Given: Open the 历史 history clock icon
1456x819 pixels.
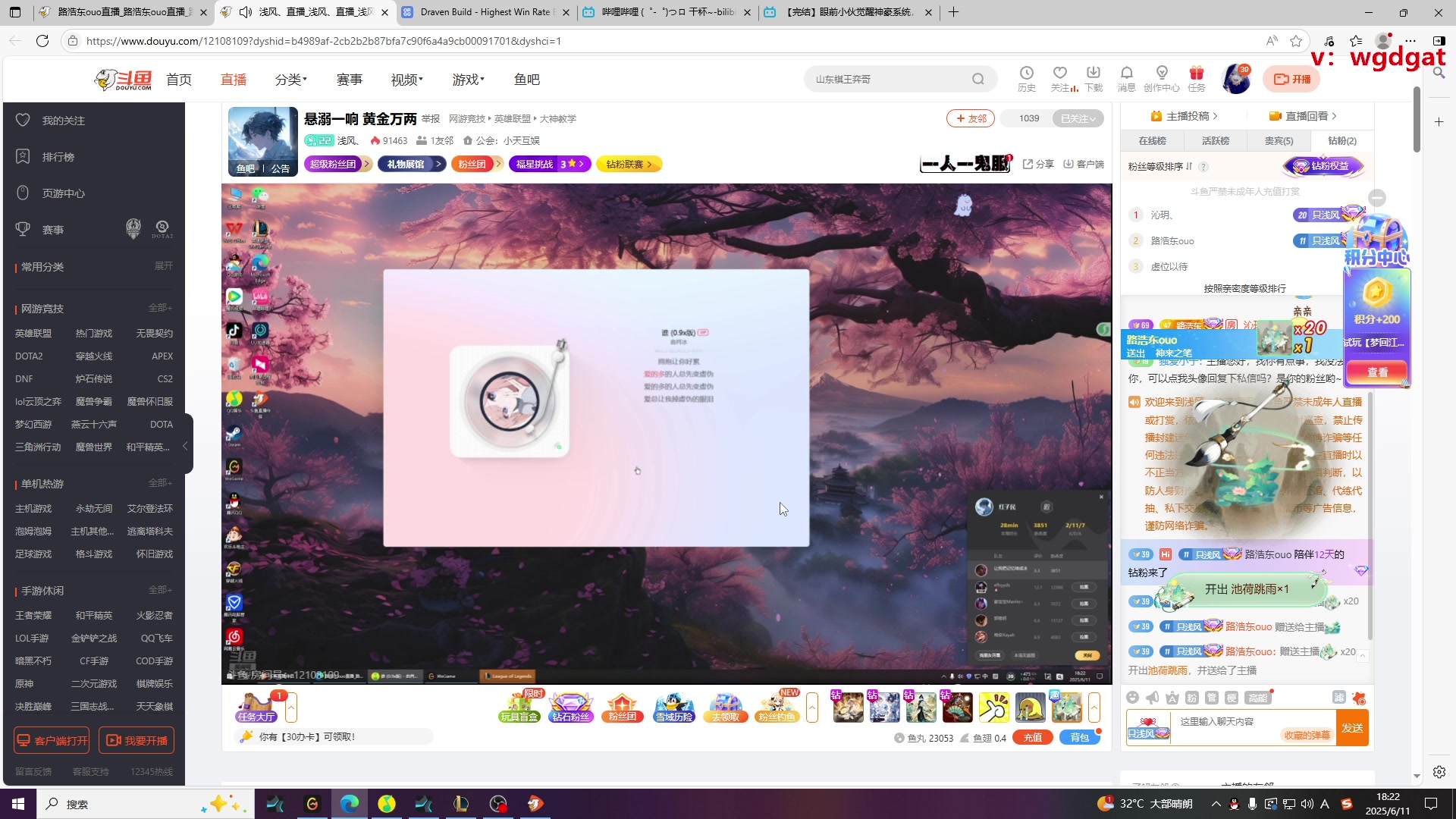Looking at the screenshot, I should click(1027, 79).
